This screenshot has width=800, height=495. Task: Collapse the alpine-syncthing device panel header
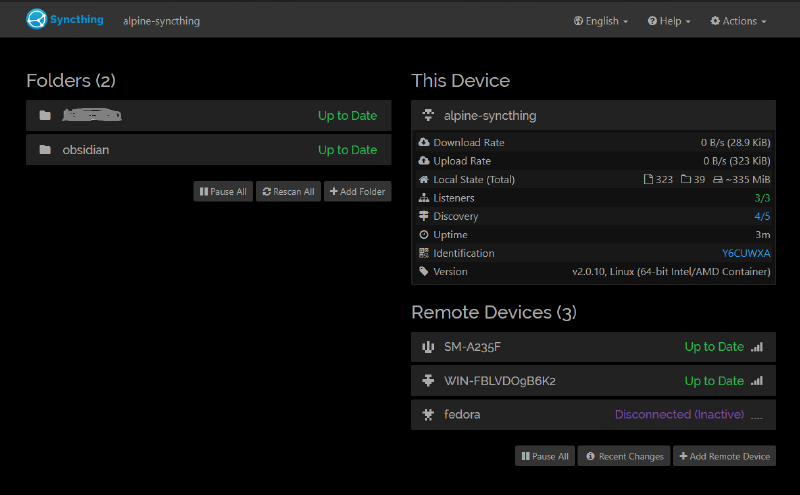(x=593, y=115)
